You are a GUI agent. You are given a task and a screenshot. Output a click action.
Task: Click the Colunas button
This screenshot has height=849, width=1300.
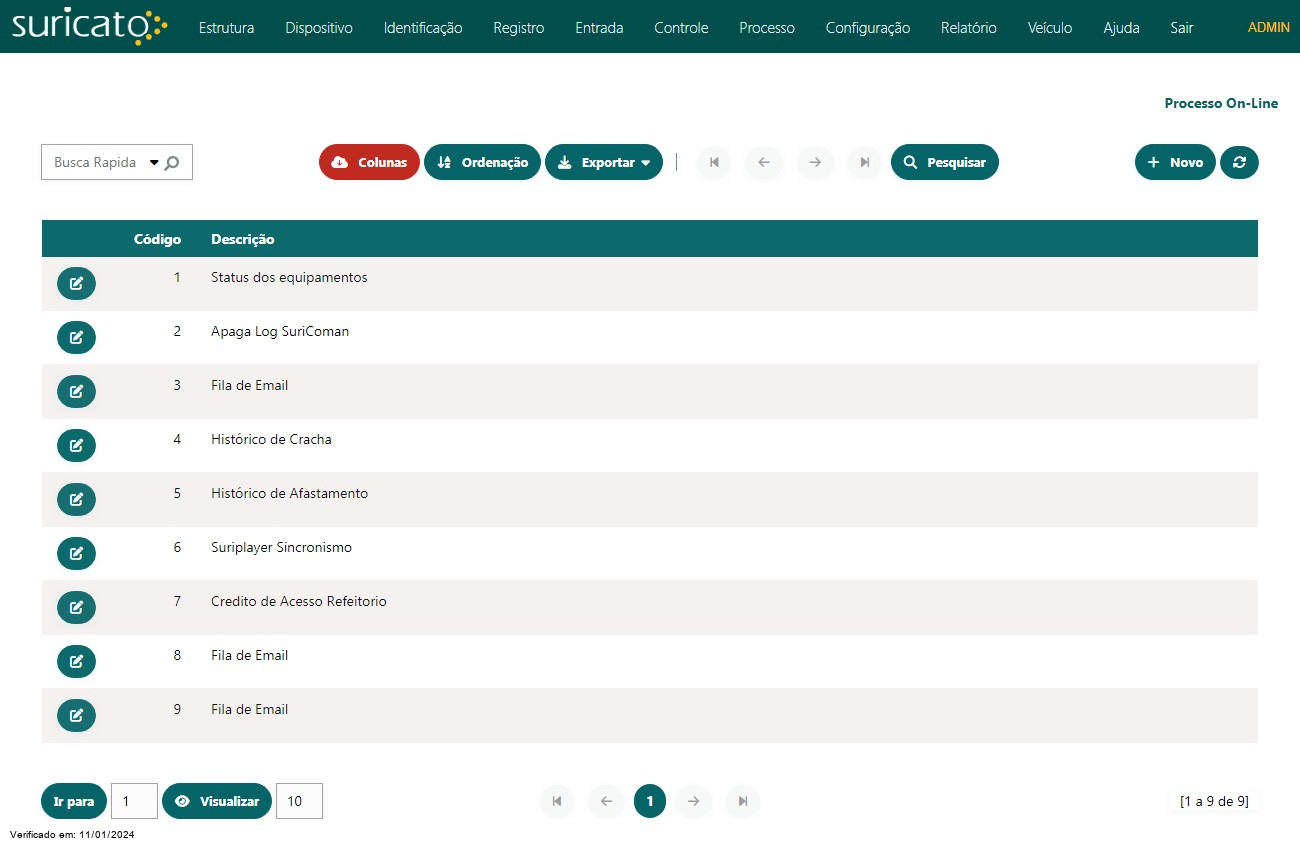[x=369, y=162]
